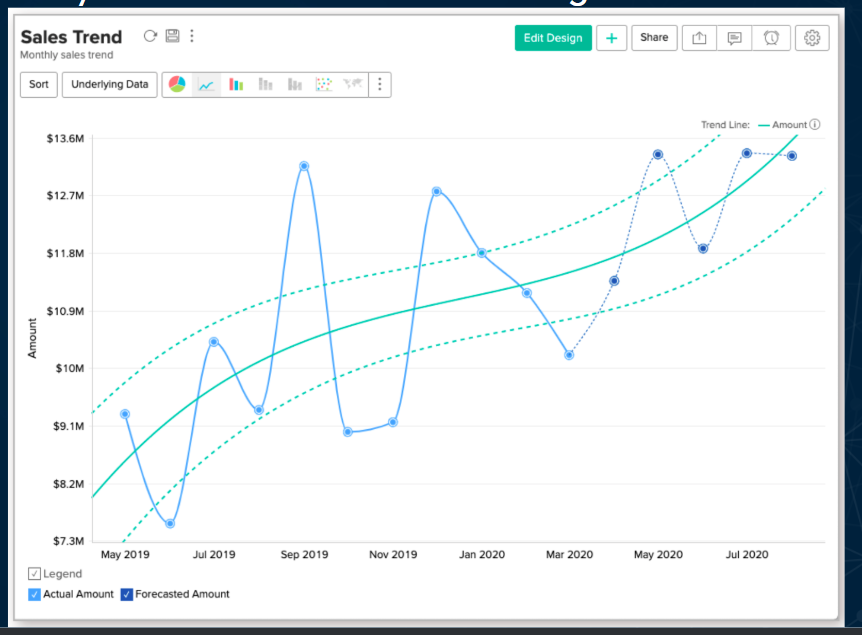Select the pie chart type icon
Image resolution: width=862 pixels, height=635 pixels.
(177, 84)
